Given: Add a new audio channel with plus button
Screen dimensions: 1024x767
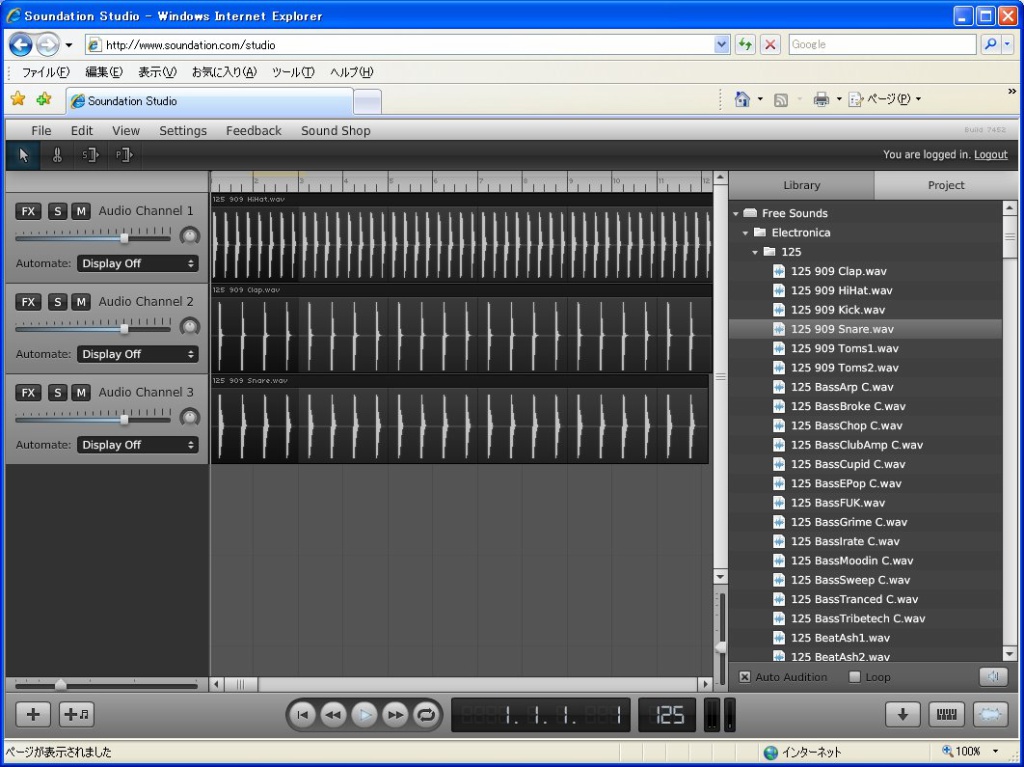Looking at the screenshot, I should click(33, 714).
